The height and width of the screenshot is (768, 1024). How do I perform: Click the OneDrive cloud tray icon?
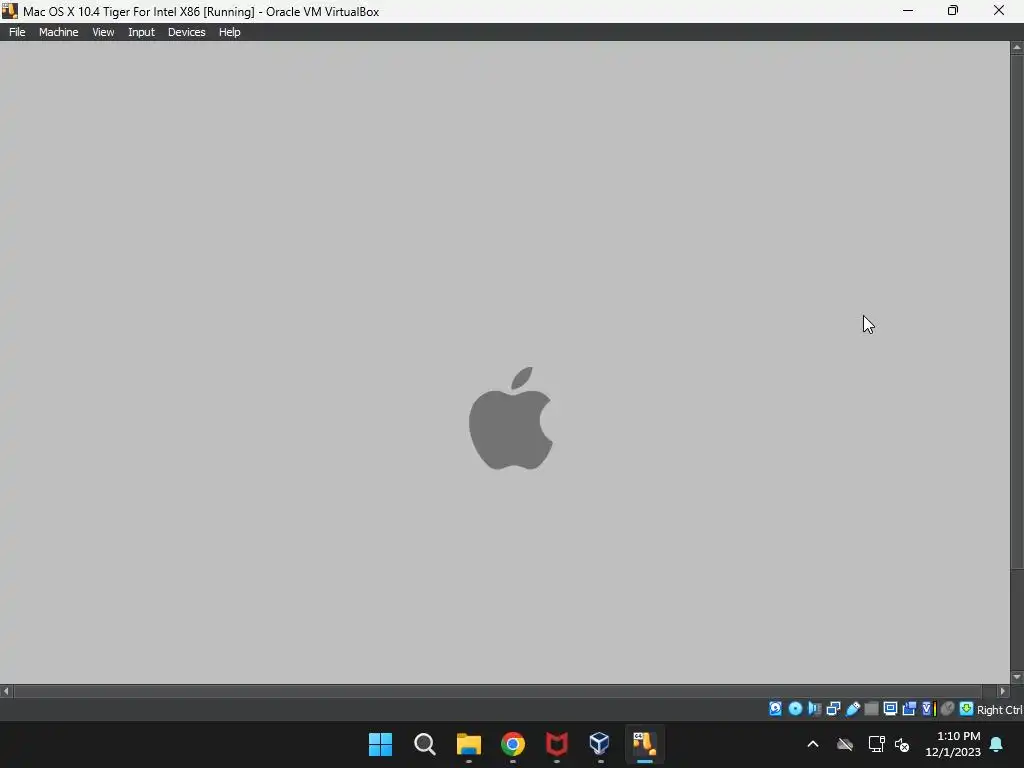(x=845, y=744)
